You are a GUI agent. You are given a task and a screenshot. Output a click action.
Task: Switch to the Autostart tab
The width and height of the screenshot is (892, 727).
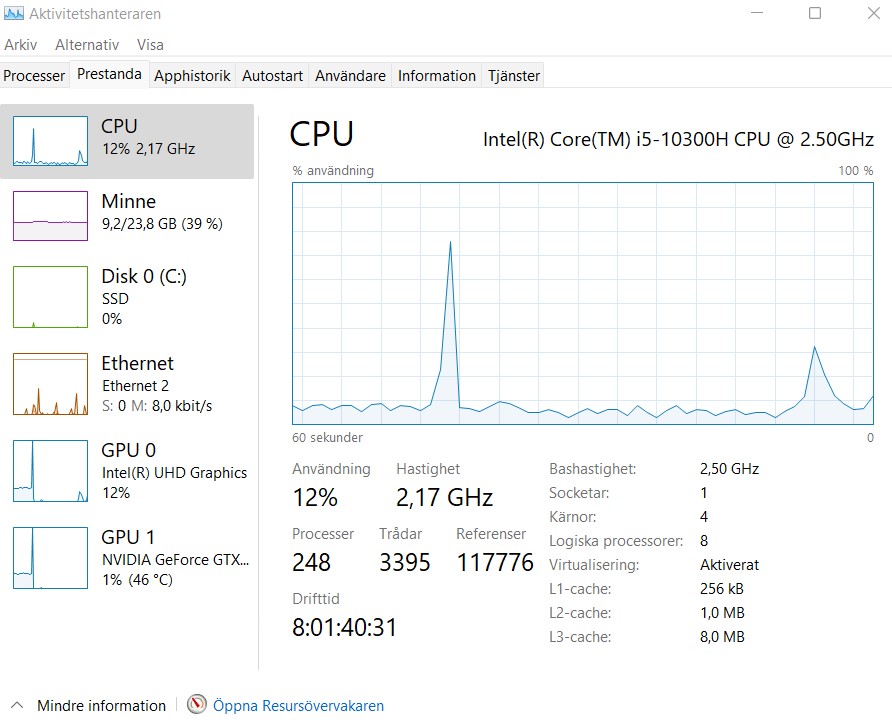click(x=272, y=76)
